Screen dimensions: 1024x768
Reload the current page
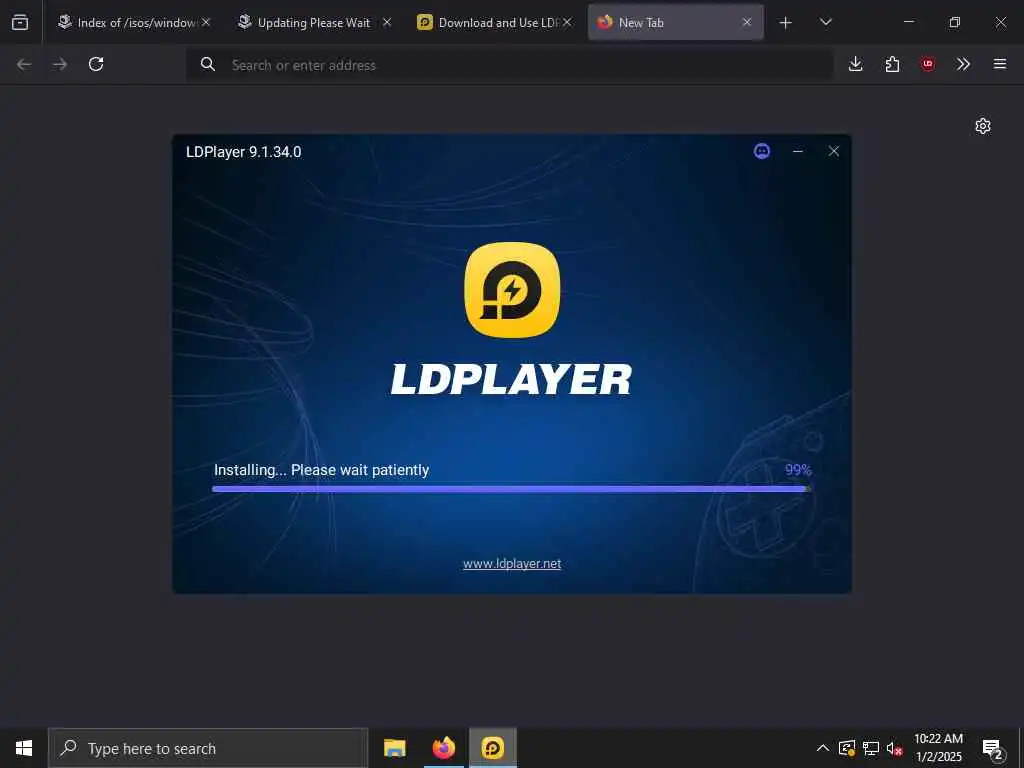96,64
